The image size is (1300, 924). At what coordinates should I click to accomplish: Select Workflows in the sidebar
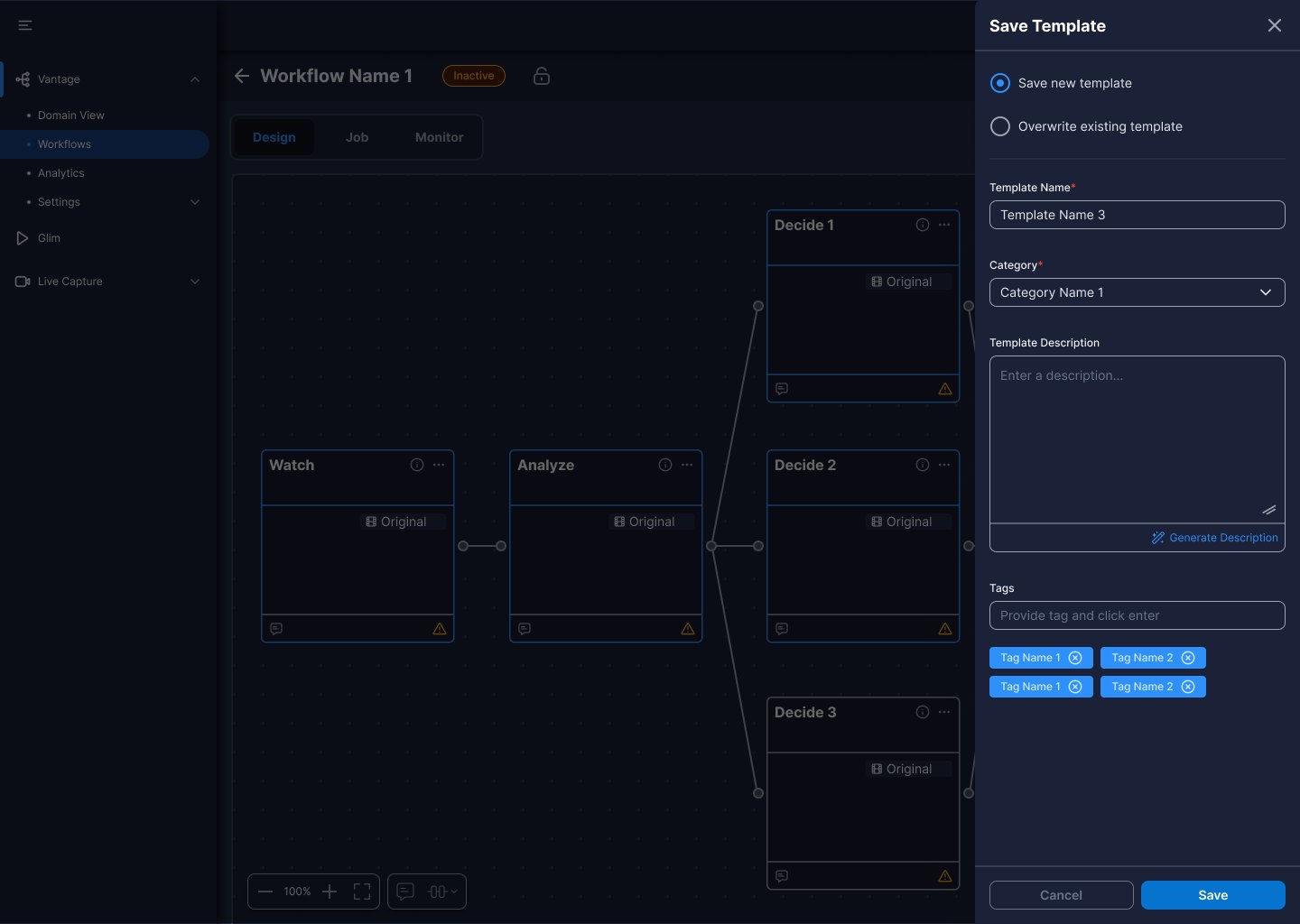[x=105, y=144]
